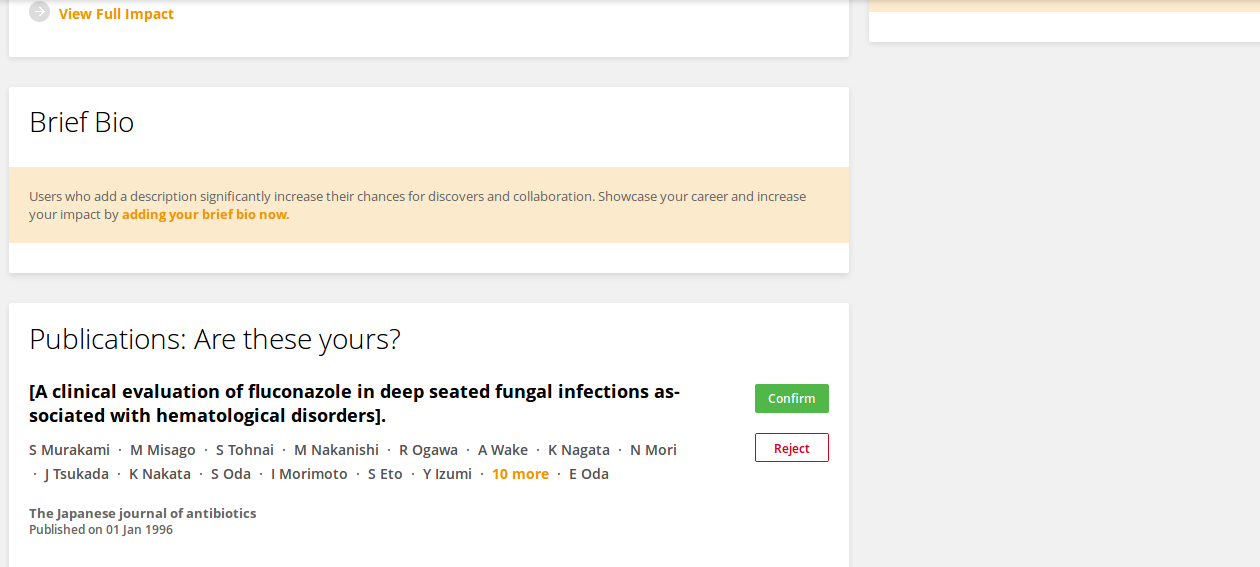Select author S Tohnai

[x=245, y=450]
